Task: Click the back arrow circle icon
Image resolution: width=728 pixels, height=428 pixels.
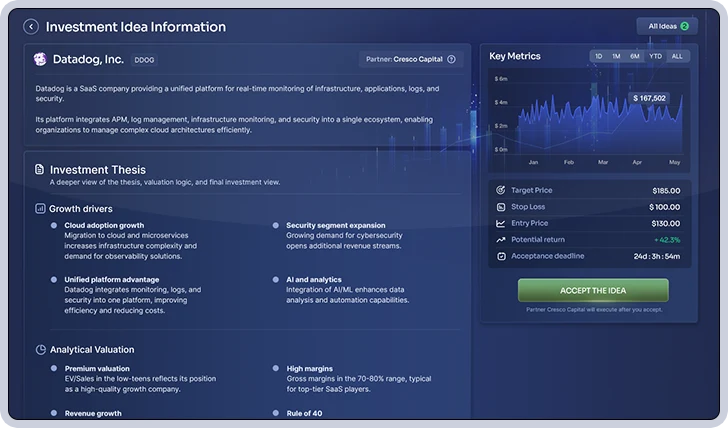Action: tap(31, 27)
